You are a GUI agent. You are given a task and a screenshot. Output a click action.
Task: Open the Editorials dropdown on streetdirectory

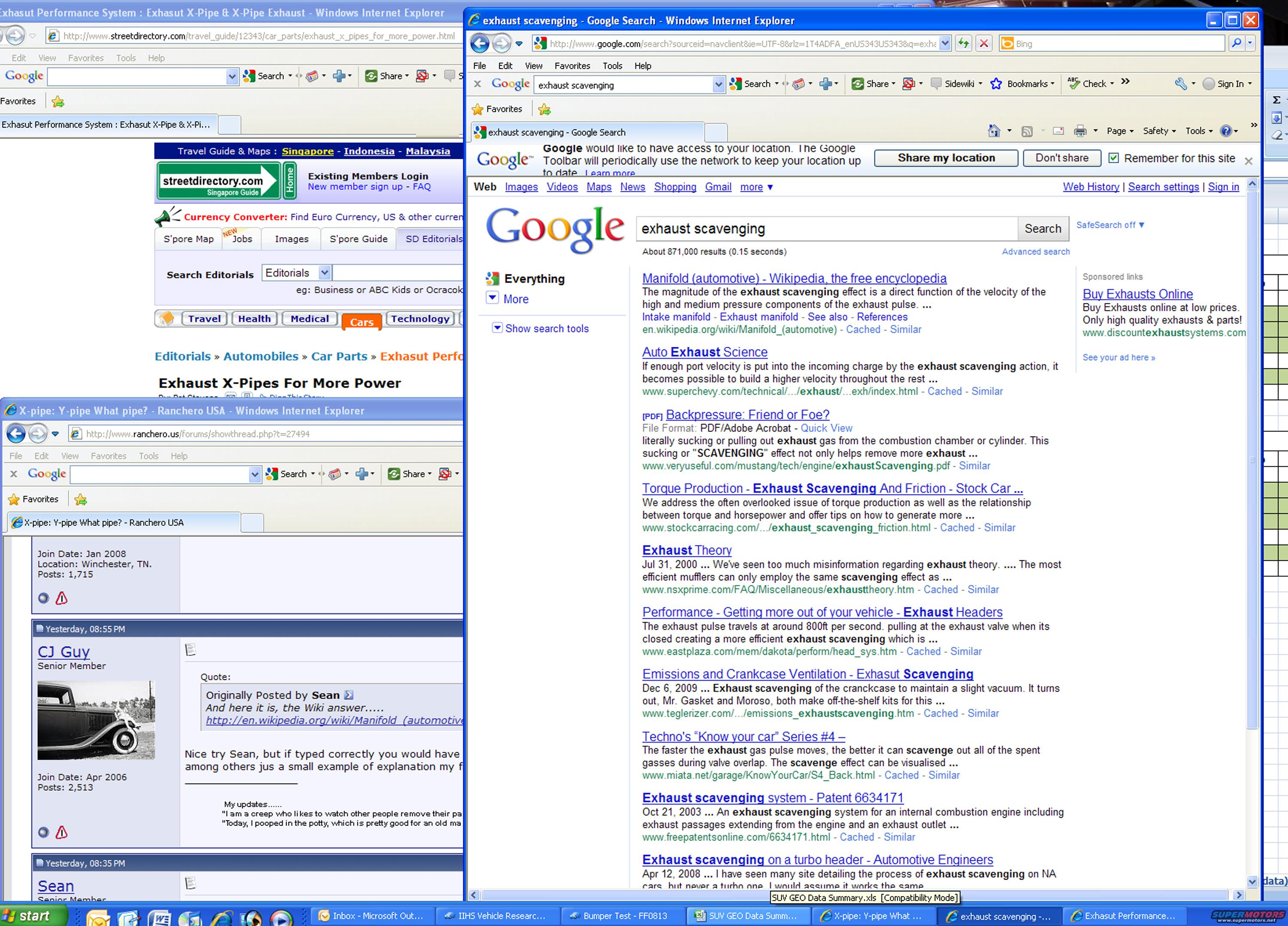tap(324, 273)
